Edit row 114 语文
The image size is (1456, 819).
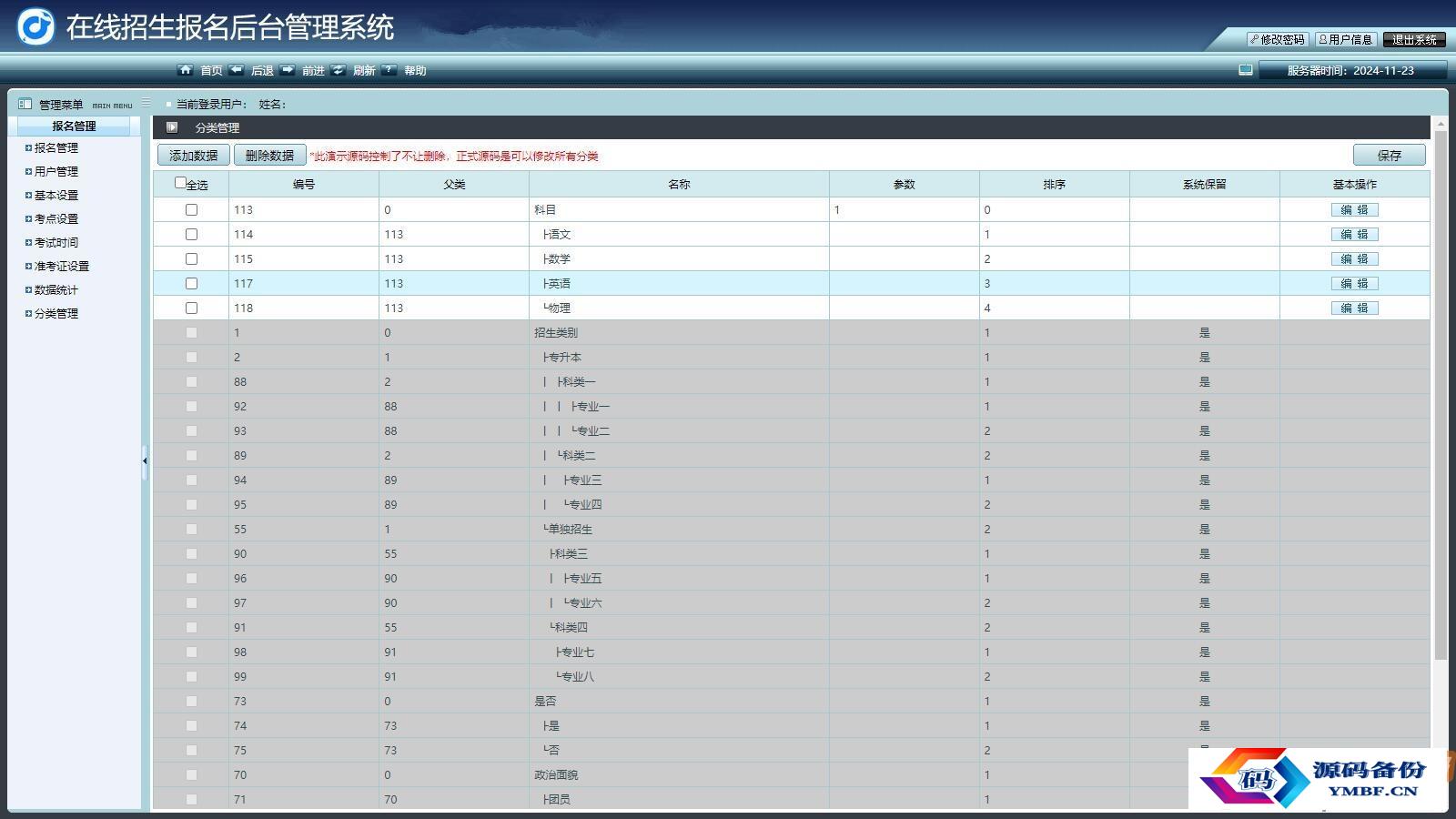point(1354,234)
